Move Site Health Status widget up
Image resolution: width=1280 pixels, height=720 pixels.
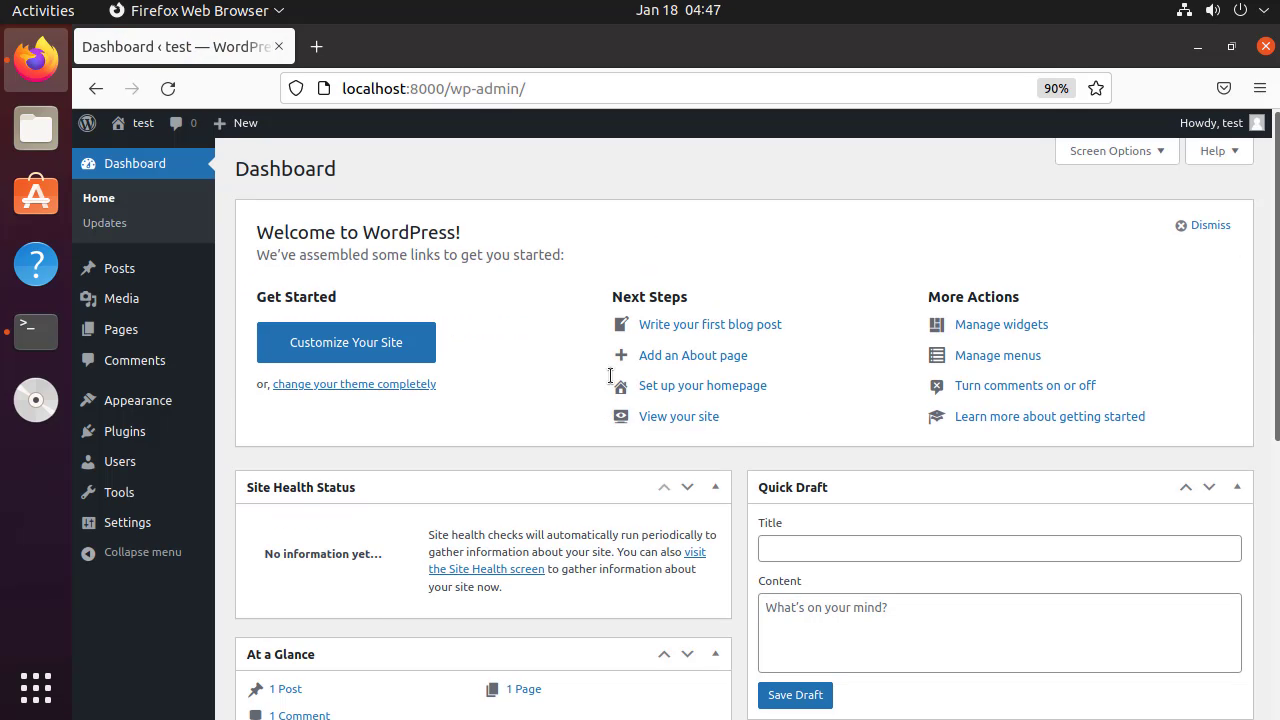[x=664, y=487]
